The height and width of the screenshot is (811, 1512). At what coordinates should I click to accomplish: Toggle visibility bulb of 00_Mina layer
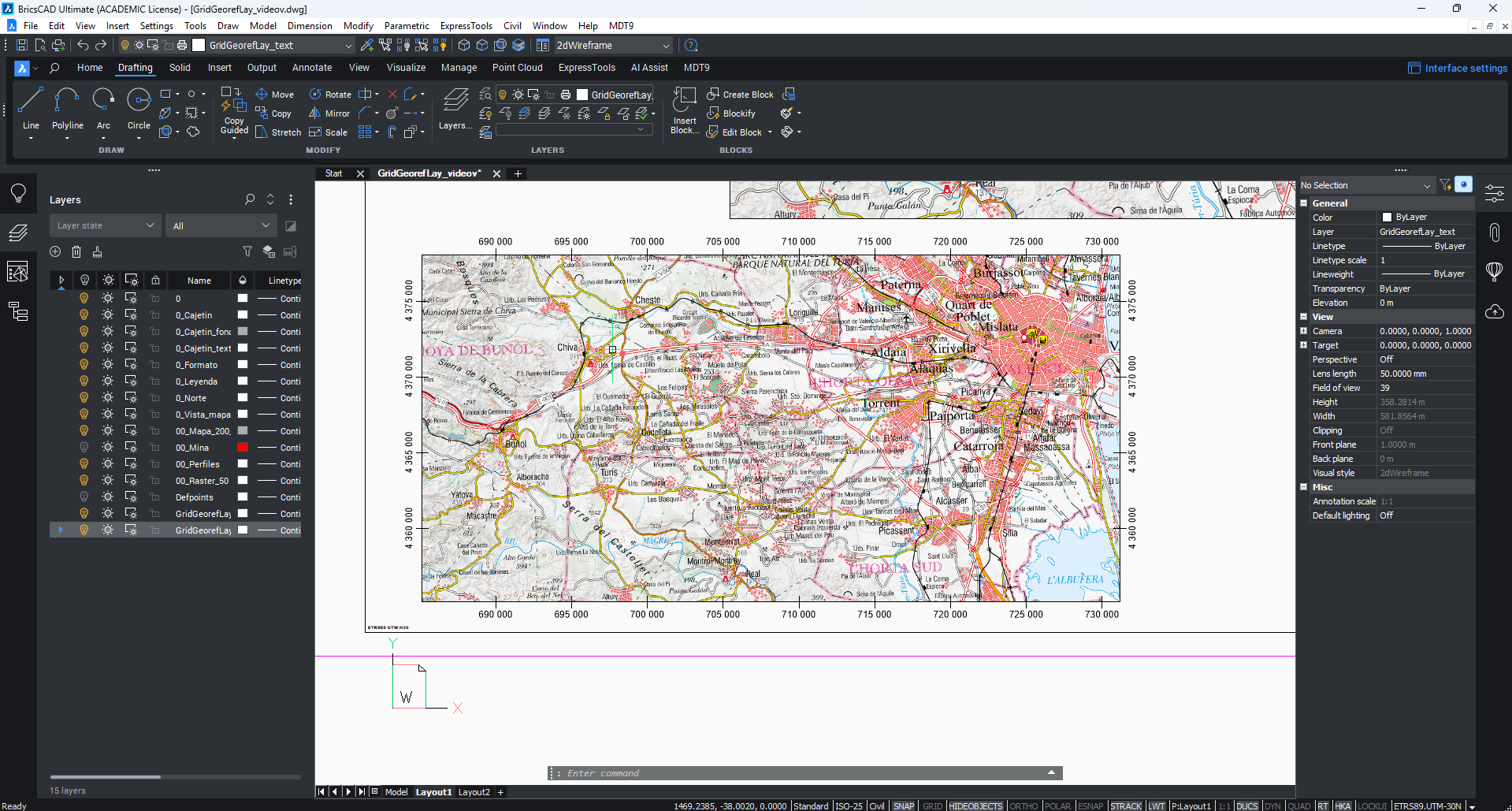(x=84, y=448)
